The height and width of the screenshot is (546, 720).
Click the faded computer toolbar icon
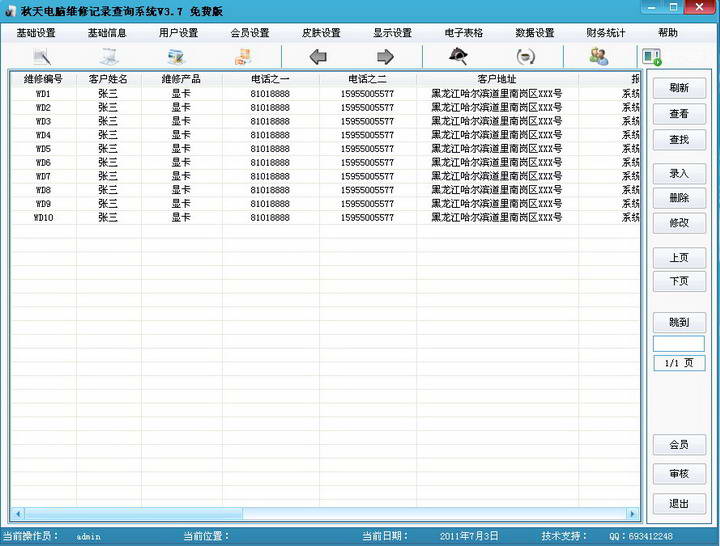(110, 57)
